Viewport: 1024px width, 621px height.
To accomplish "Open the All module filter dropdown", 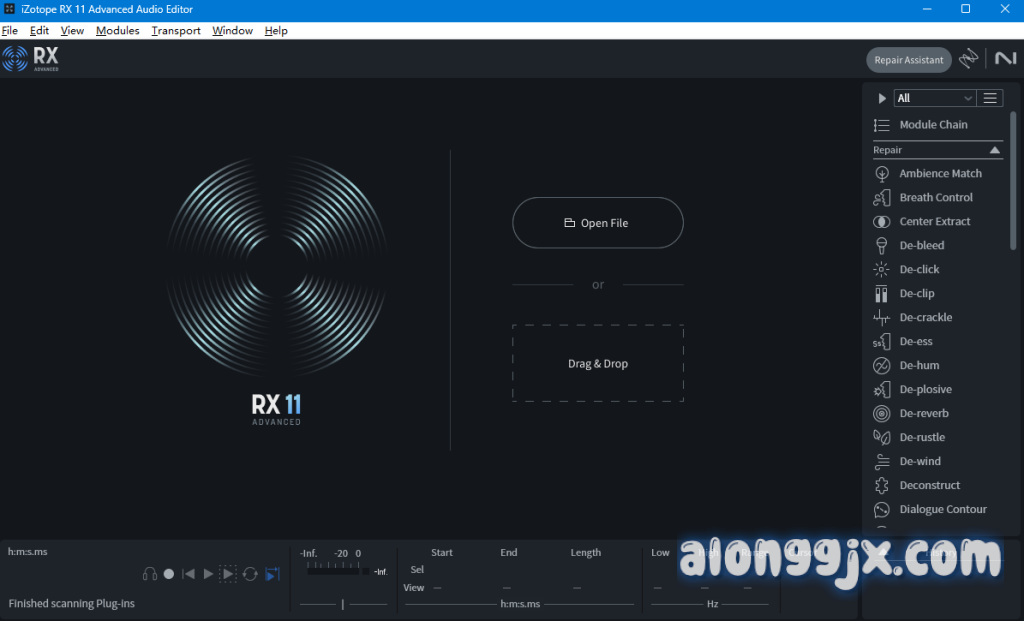I will tap(935, 98).
